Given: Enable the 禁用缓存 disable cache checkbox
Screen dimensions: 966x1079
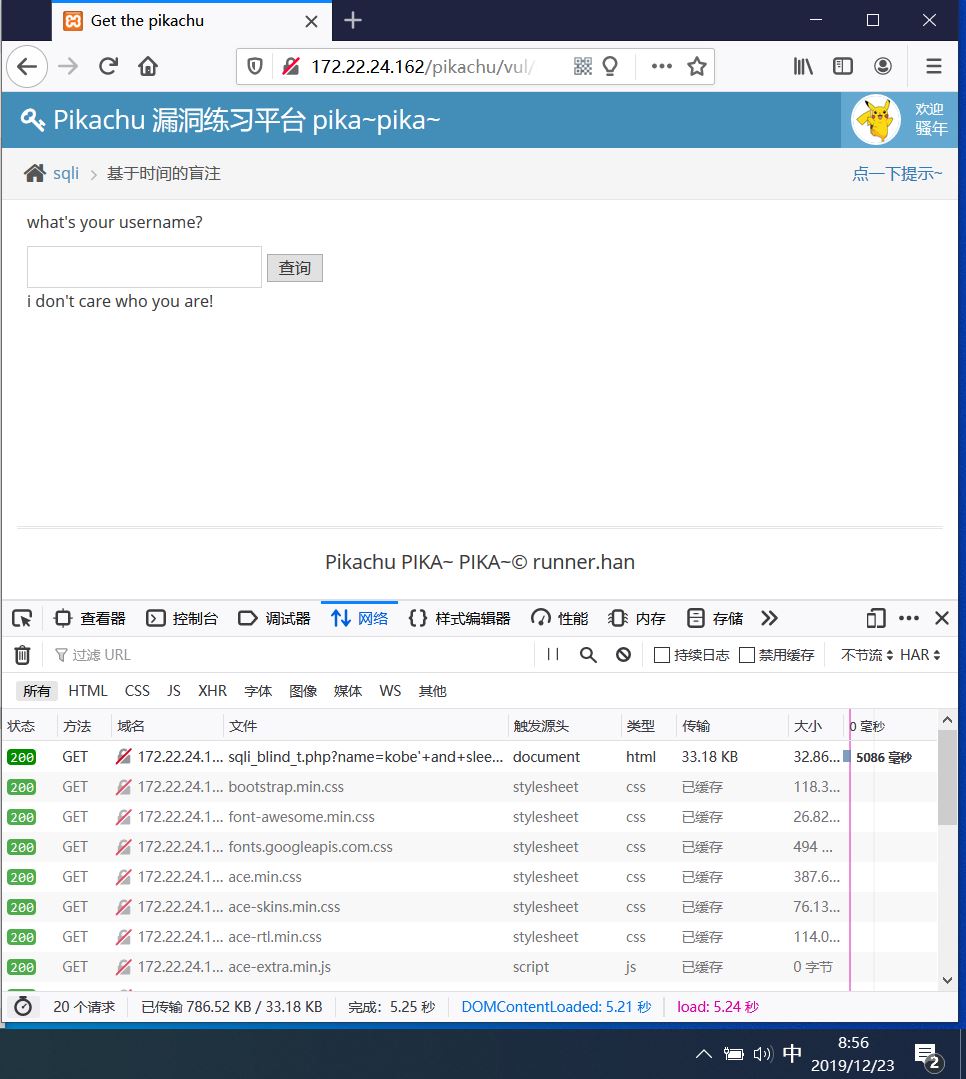Looking at the screenshot, I should click(747, 655).
